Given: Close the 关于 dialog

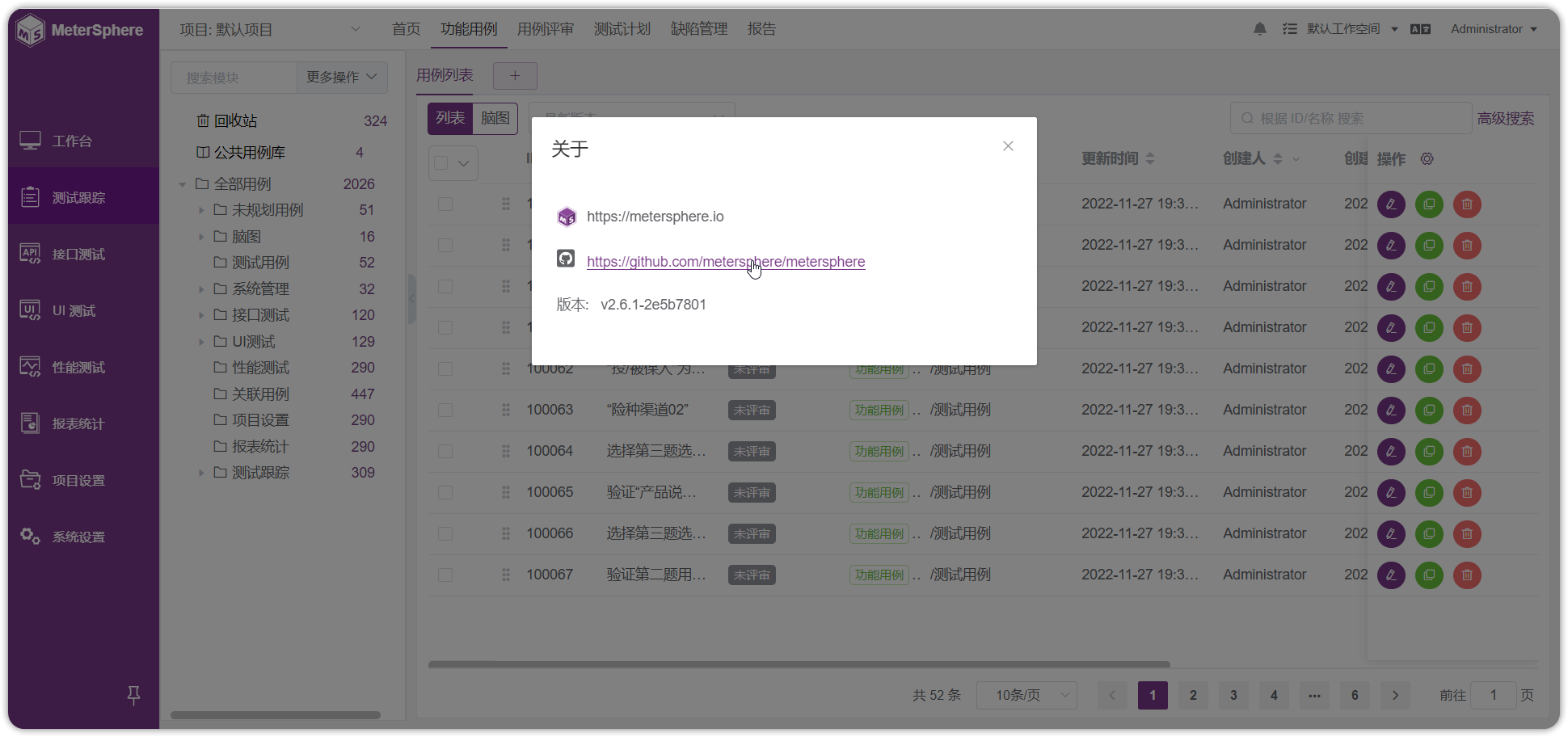Looking at the screenshot, I should [x=1008, y=146].
